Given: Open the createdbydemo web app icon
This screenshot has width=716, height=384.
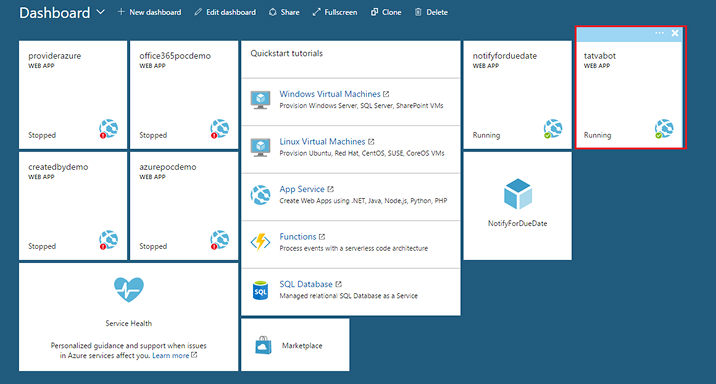Looking at the screenshot, I should pos(109,240).
